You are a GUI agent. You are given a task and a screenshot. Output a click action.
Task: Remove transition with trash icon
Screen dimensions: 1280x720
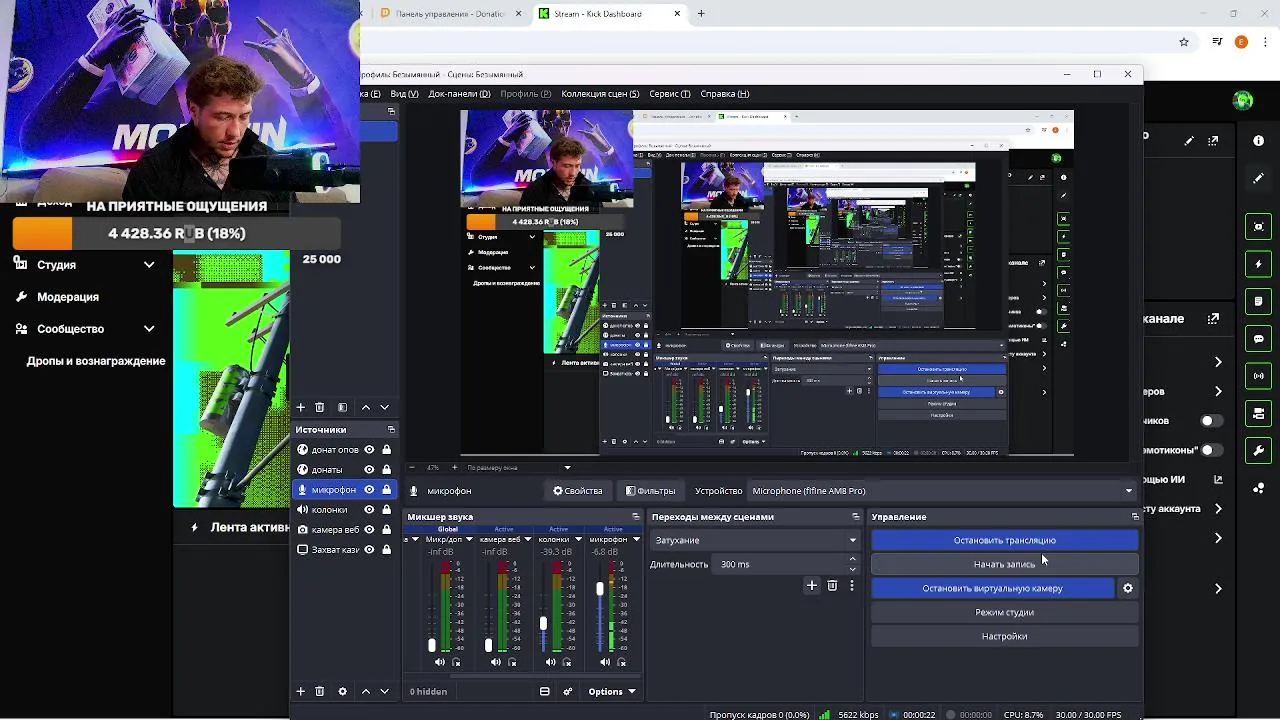[x=832, y=586]
